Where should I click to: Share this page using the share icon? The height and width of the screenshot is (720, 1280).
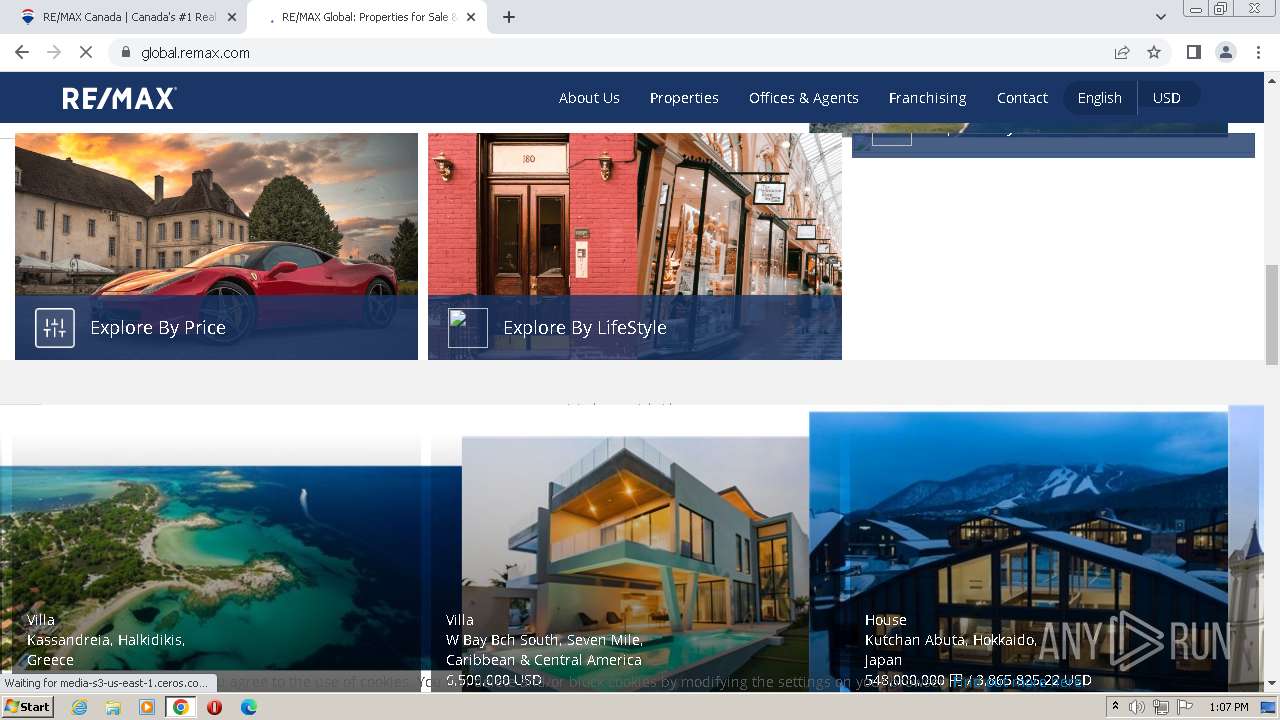(1122, 52)
